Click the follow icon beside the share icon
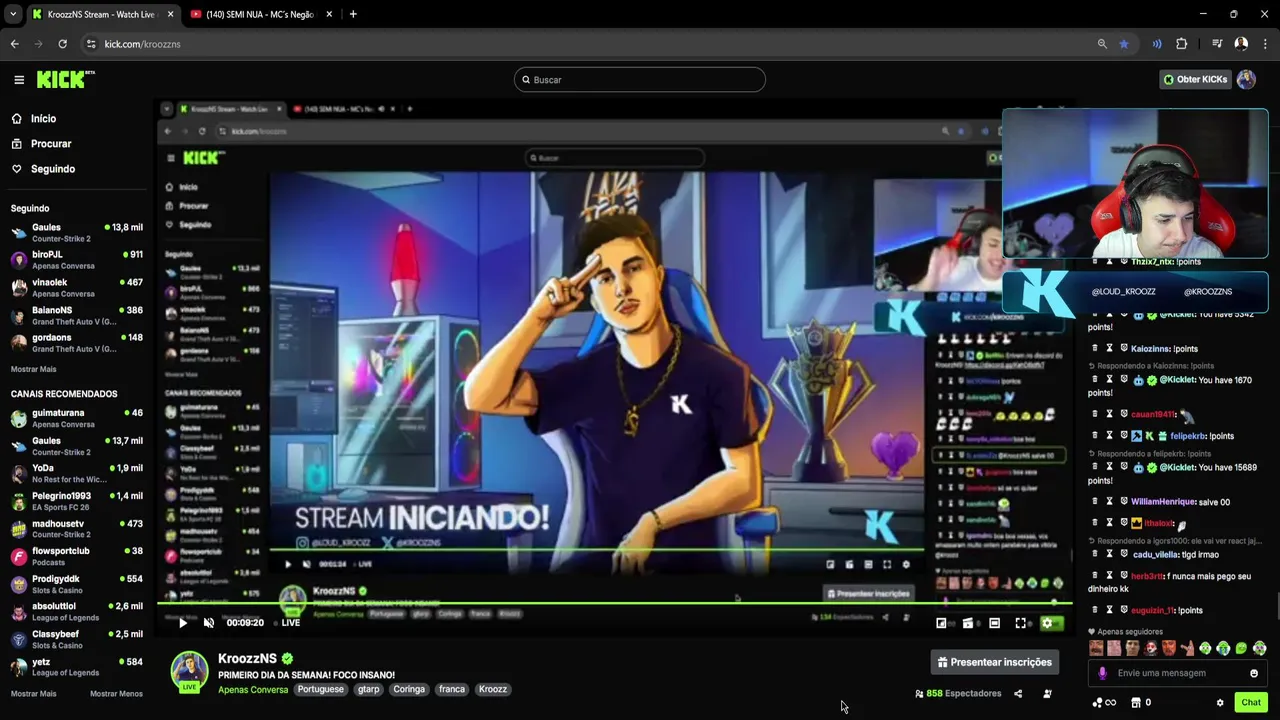 click(x=1047, y=693)
